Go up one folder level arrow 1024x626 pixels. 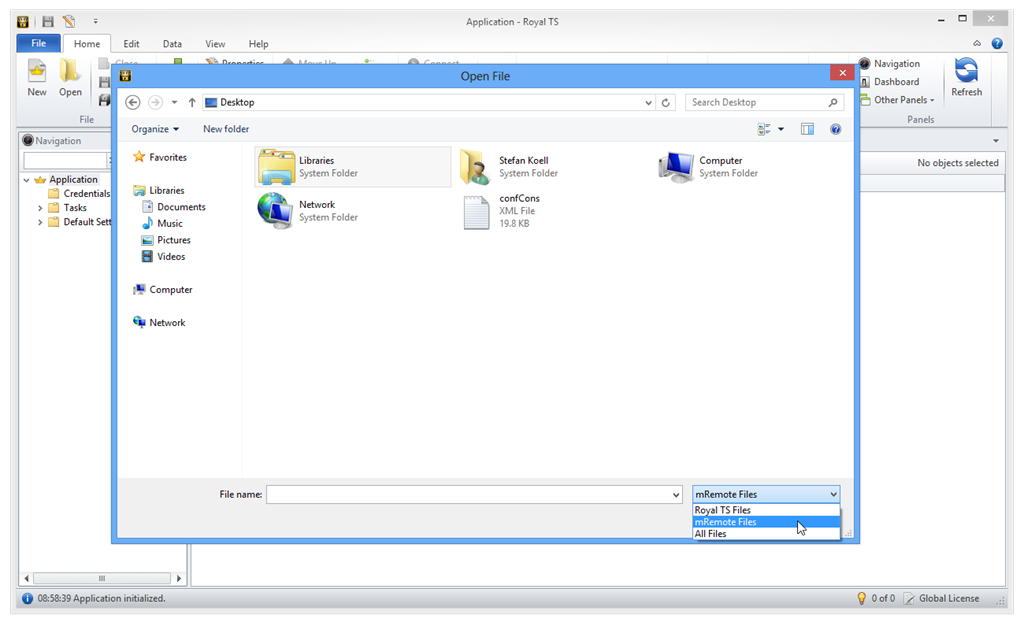click(x=192, y=102)
